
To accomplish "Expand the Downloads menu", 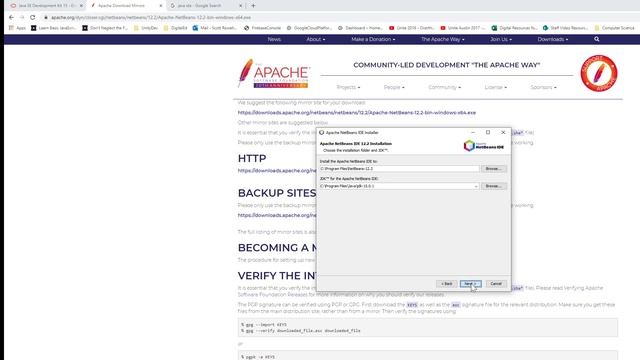I will coord(553,40).
